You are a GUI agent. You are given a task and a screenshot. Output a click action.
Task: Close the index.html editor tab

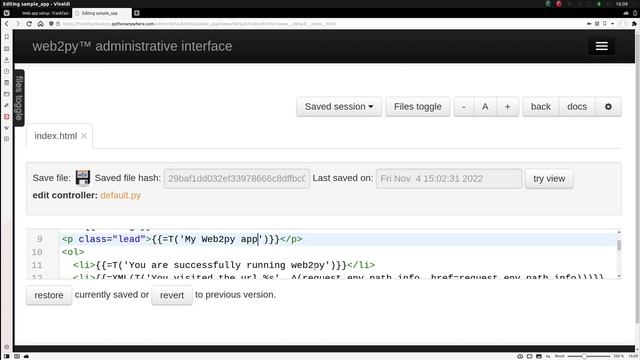point(84,136)
